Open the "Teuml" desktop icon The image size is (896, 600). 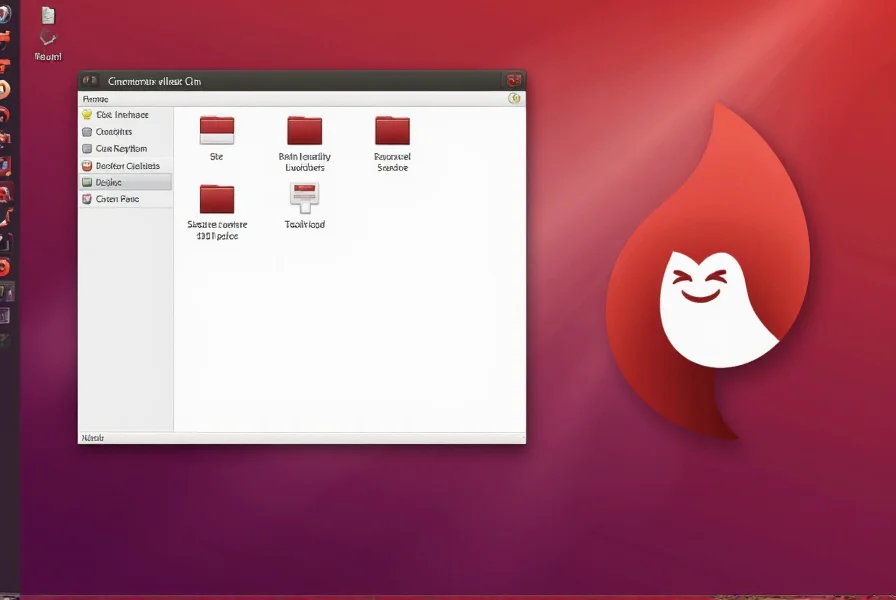[x=47, y=40]
